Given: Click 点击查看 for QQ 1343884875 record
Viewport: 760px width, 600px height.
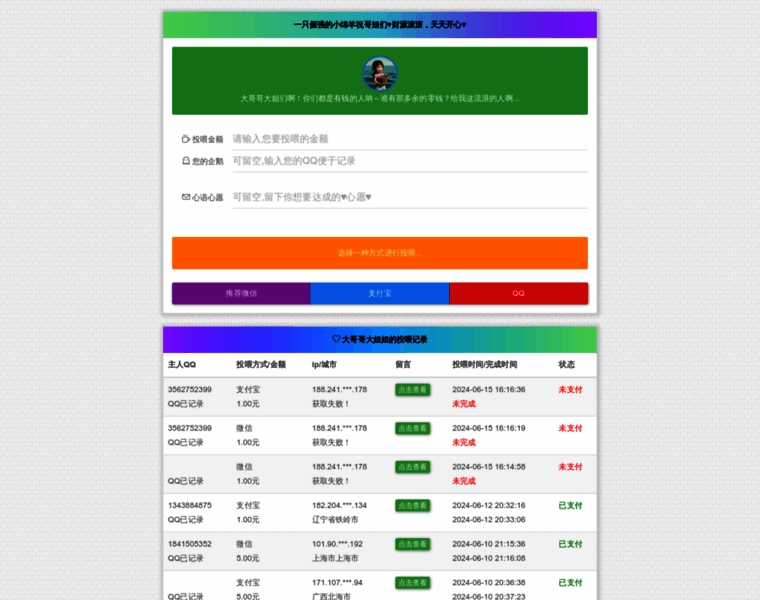Looking at the screenshot, I should (x=412, y=505).
